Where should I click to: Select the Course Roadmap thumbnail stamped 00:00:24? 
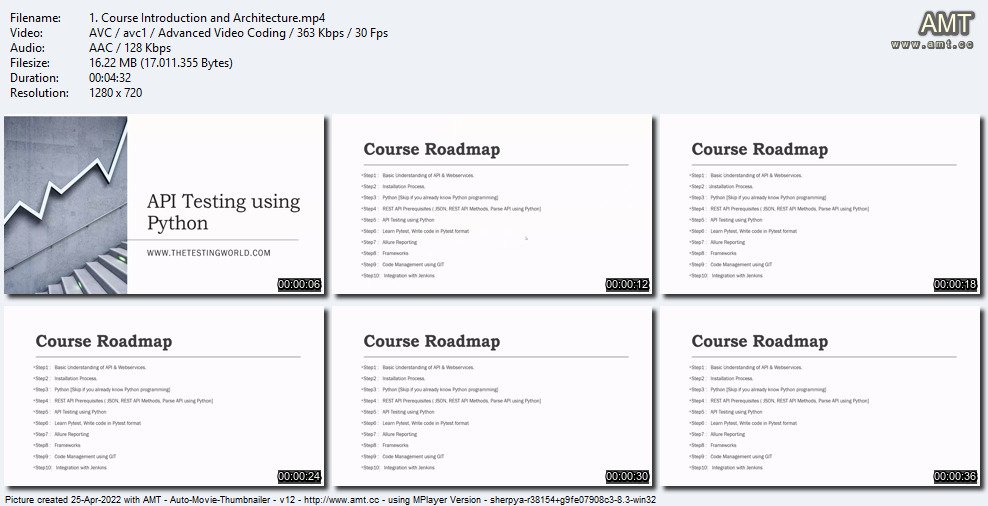point(164,397)
